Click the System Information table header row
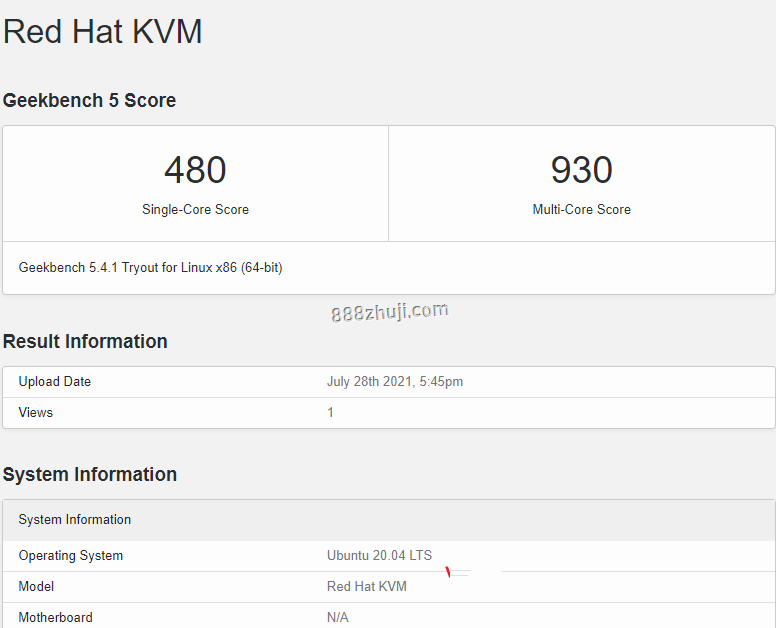Image resolution: width=776 pixels, height=628 pixels. coord(388,520)
